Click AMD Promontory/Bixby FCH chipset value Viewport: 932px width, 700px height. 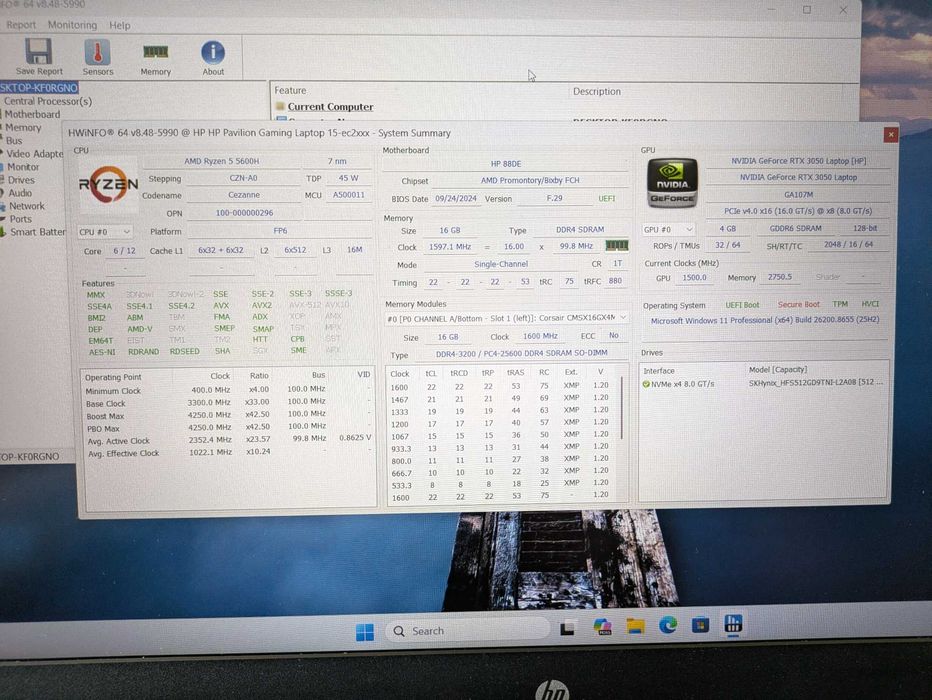pyautogui.click(x=530, y=180)
